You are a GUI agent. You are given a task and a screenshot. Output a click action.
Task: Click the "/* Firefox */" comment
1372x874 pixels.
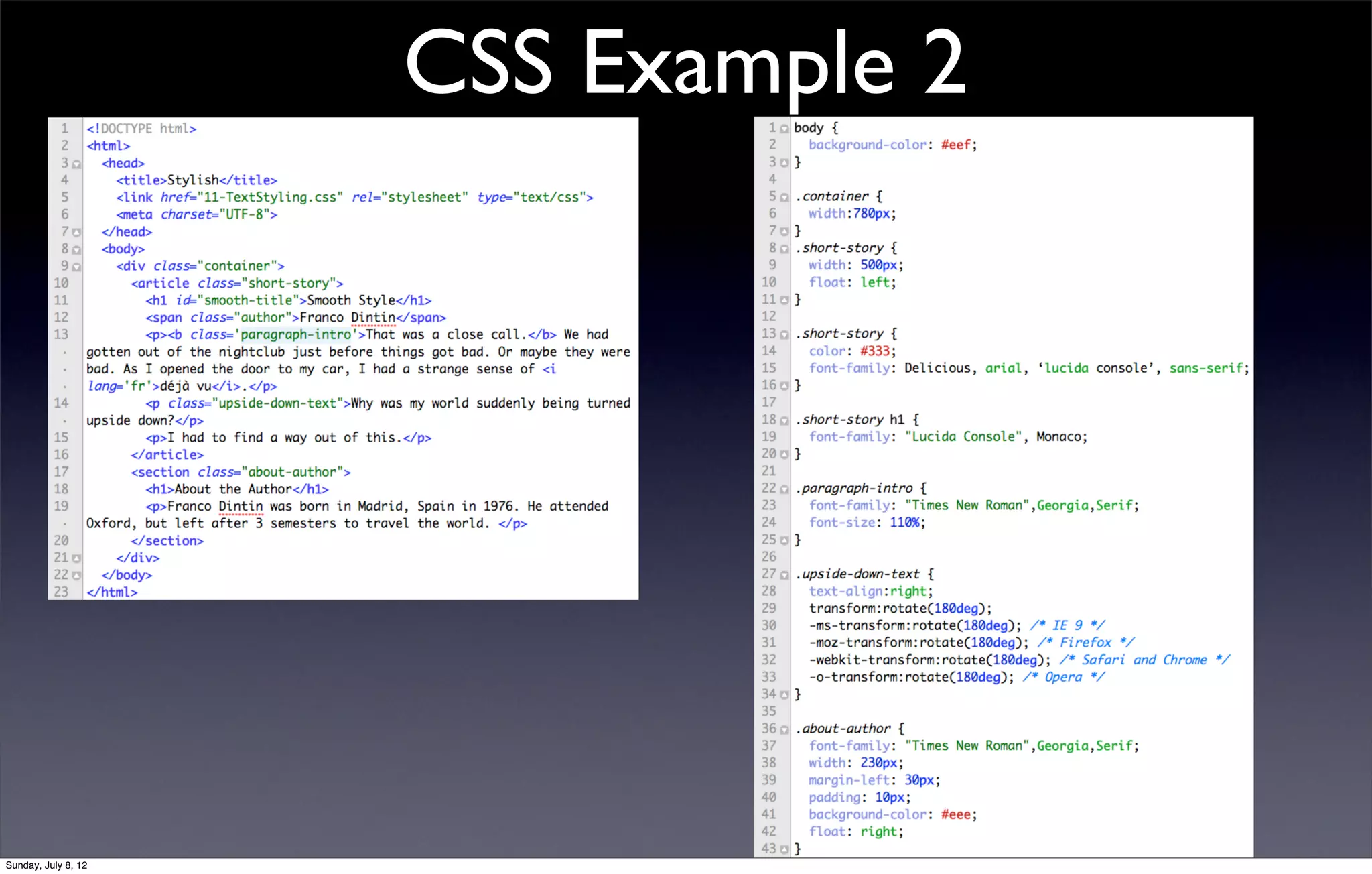click(x=1086, y=643)
